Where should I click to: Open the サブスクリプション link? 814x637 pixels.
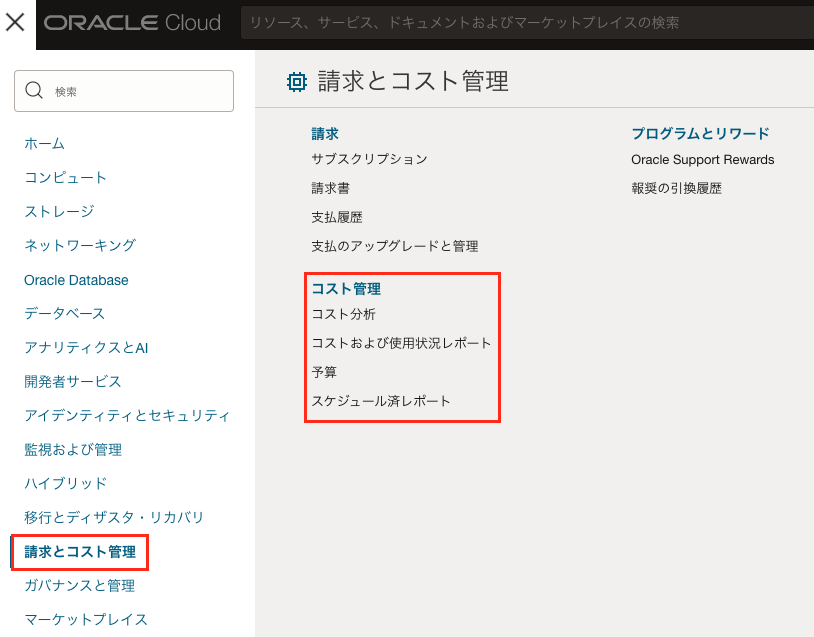(369, 159)
